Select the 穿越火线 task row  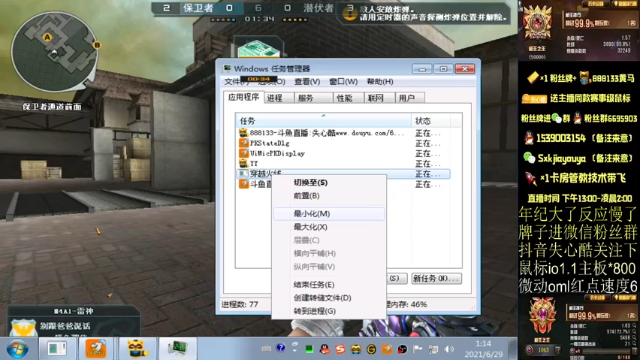pyautogui.click(x=344, y=174)
